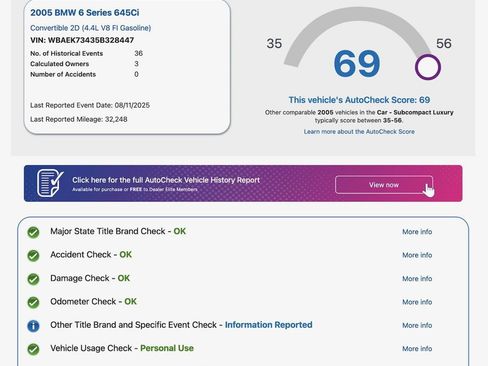Click green checkmark icon beside Odometer Check
Viewport: 488px width, 366px height.
(x=33, y=302)
